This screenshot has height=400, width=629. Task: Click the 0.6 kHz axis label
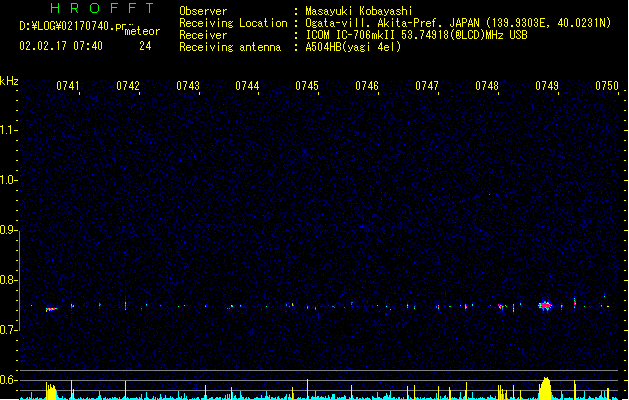click(8, 380)
